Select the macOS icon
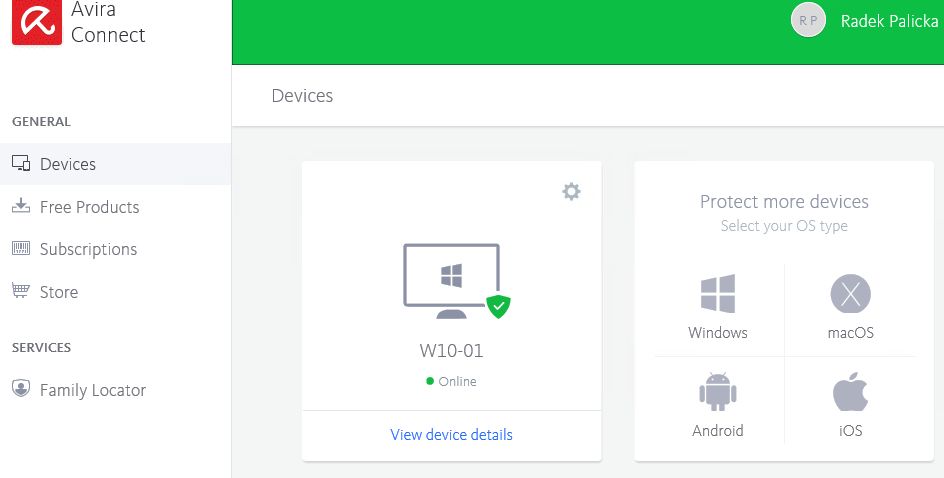Image resolution: width=944 pixels, height=478 pixels. (x=851, y=294)
